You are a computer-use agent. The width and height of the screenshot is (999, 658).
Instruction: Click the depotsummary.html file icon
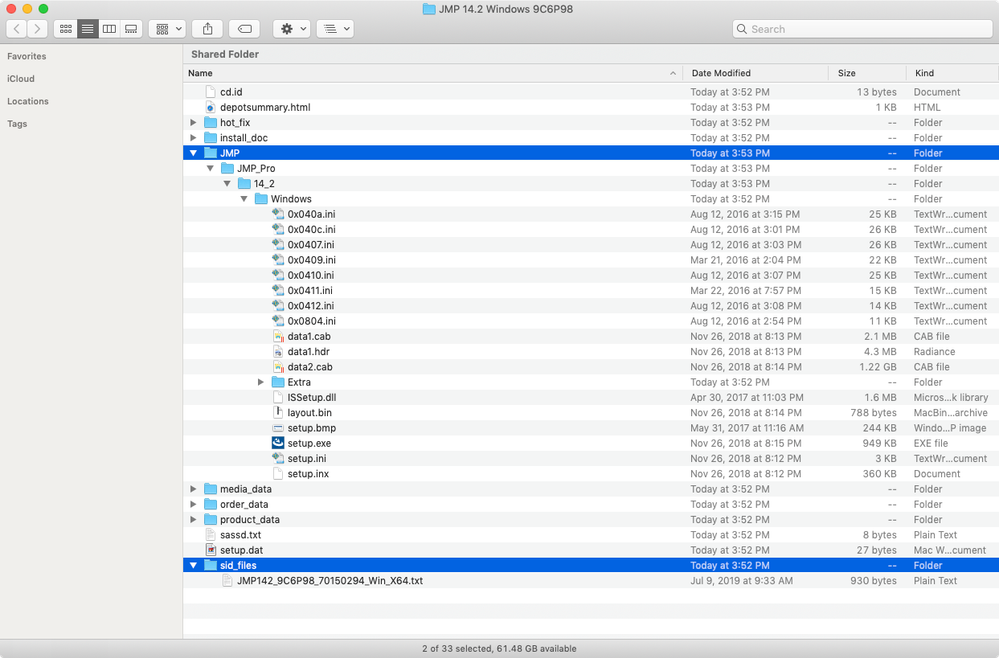coord(210,107)
